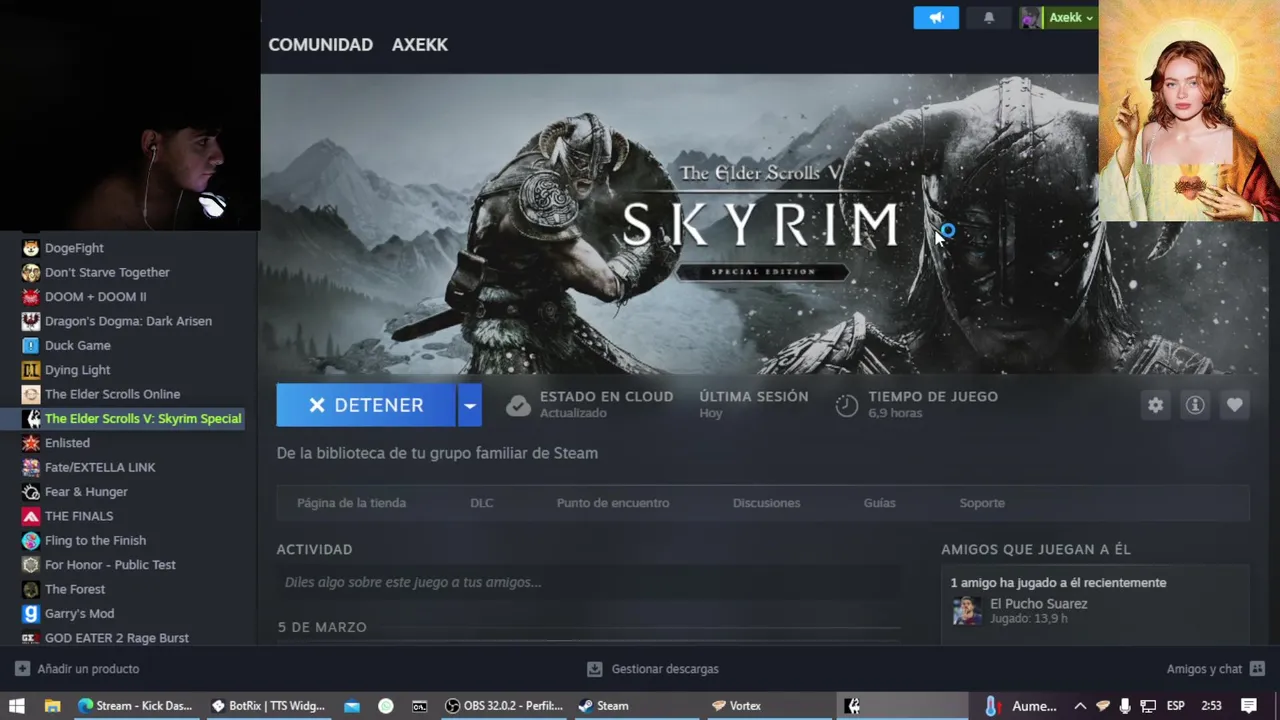Open Gestionar descargas
The height and width of the screenshot is (720, 1280).
point(652,669)
